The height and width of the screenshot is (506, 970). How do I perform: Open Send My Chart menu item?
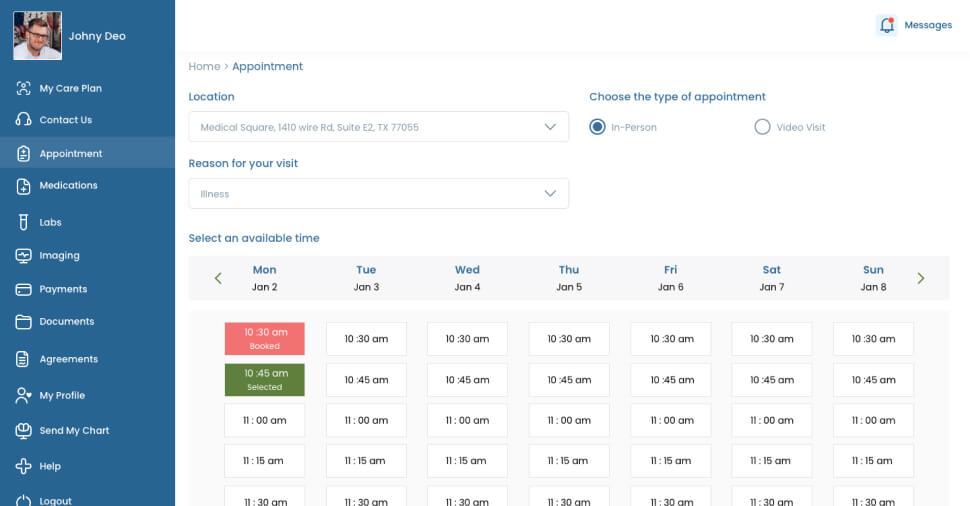pos(74,430)
